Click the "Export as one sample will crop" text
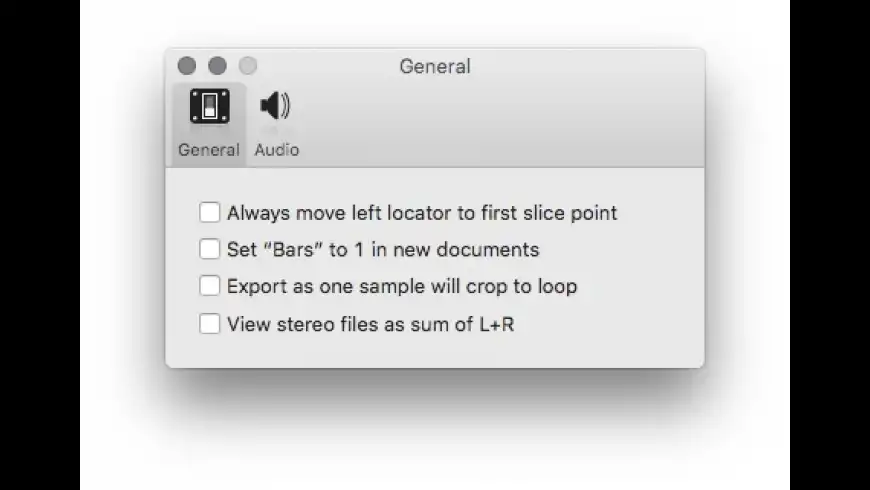 (402, 287)
